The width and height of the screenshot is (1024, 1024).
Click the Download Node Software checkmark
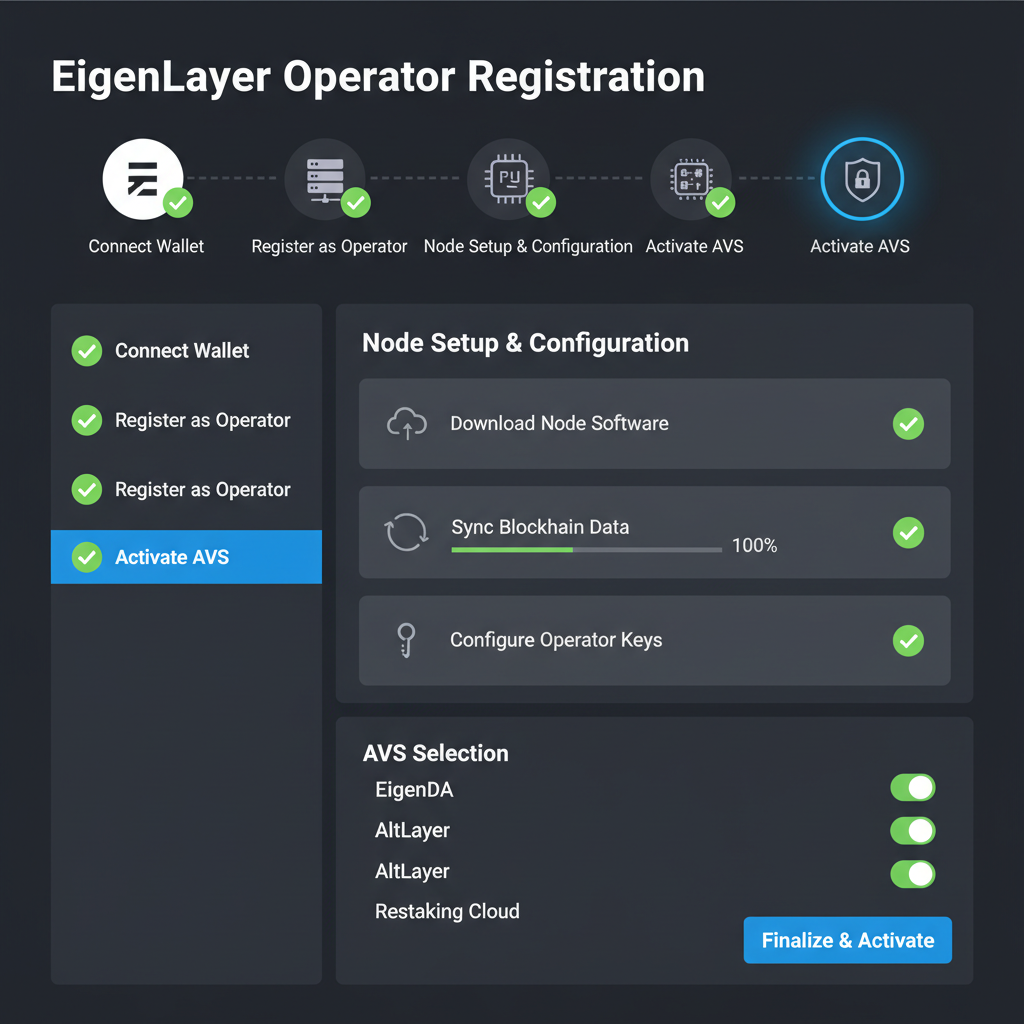908,423
